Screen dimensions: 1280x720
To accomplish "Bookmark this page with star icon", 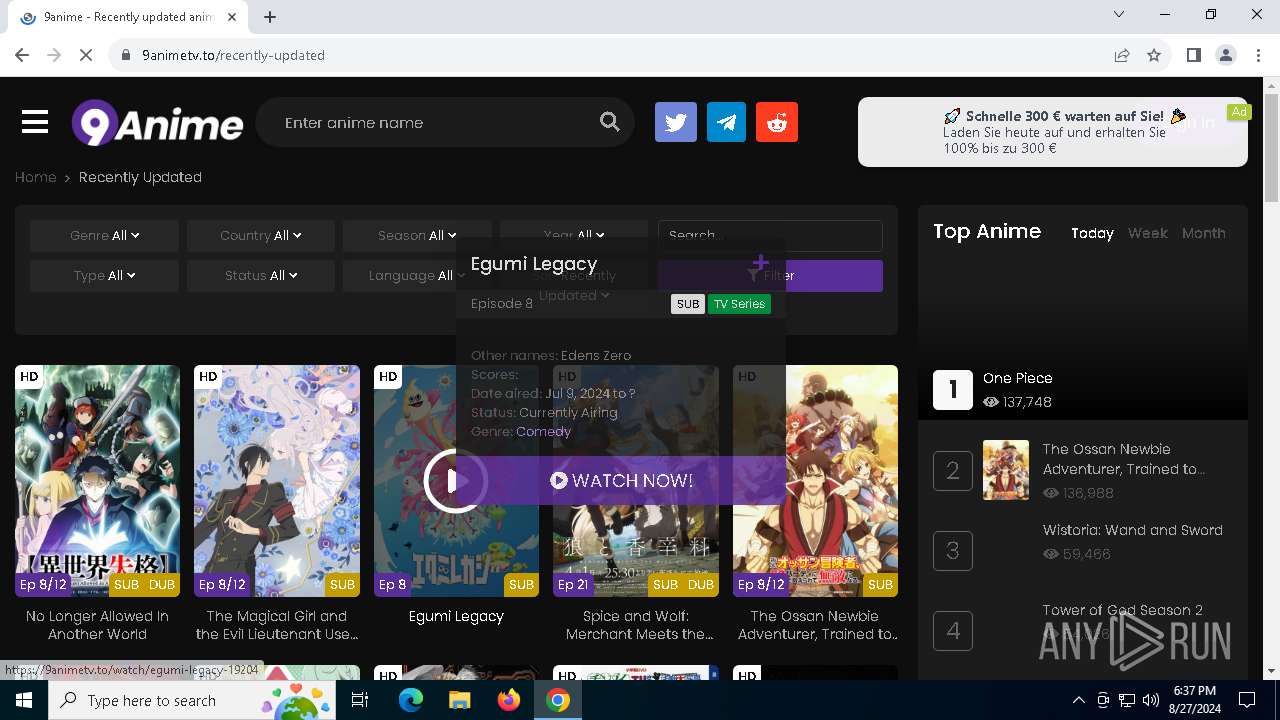I will pyautogui.click(x=1154, y=55).
